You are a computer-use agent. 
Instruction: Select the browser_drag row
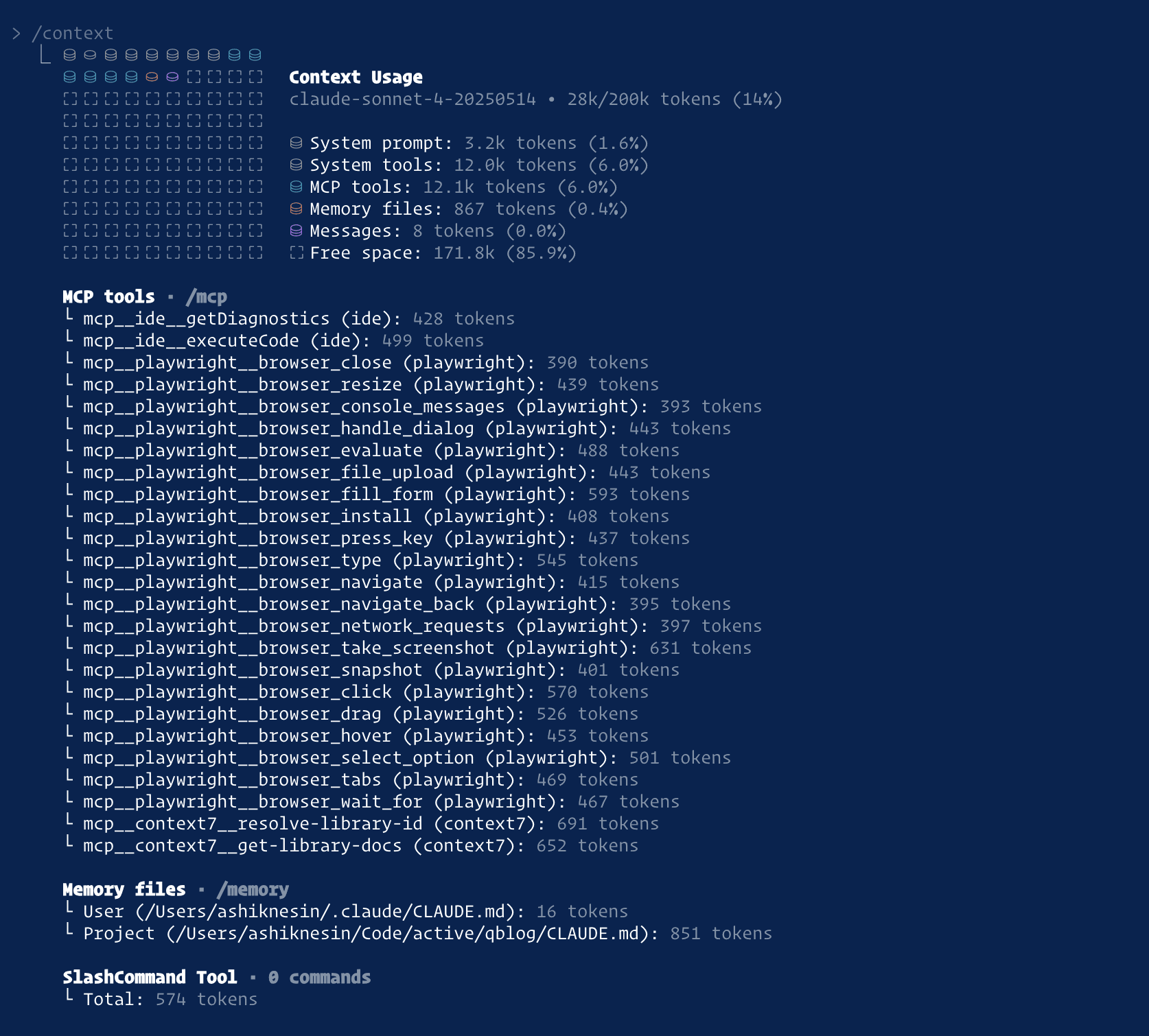coord(351,714)
